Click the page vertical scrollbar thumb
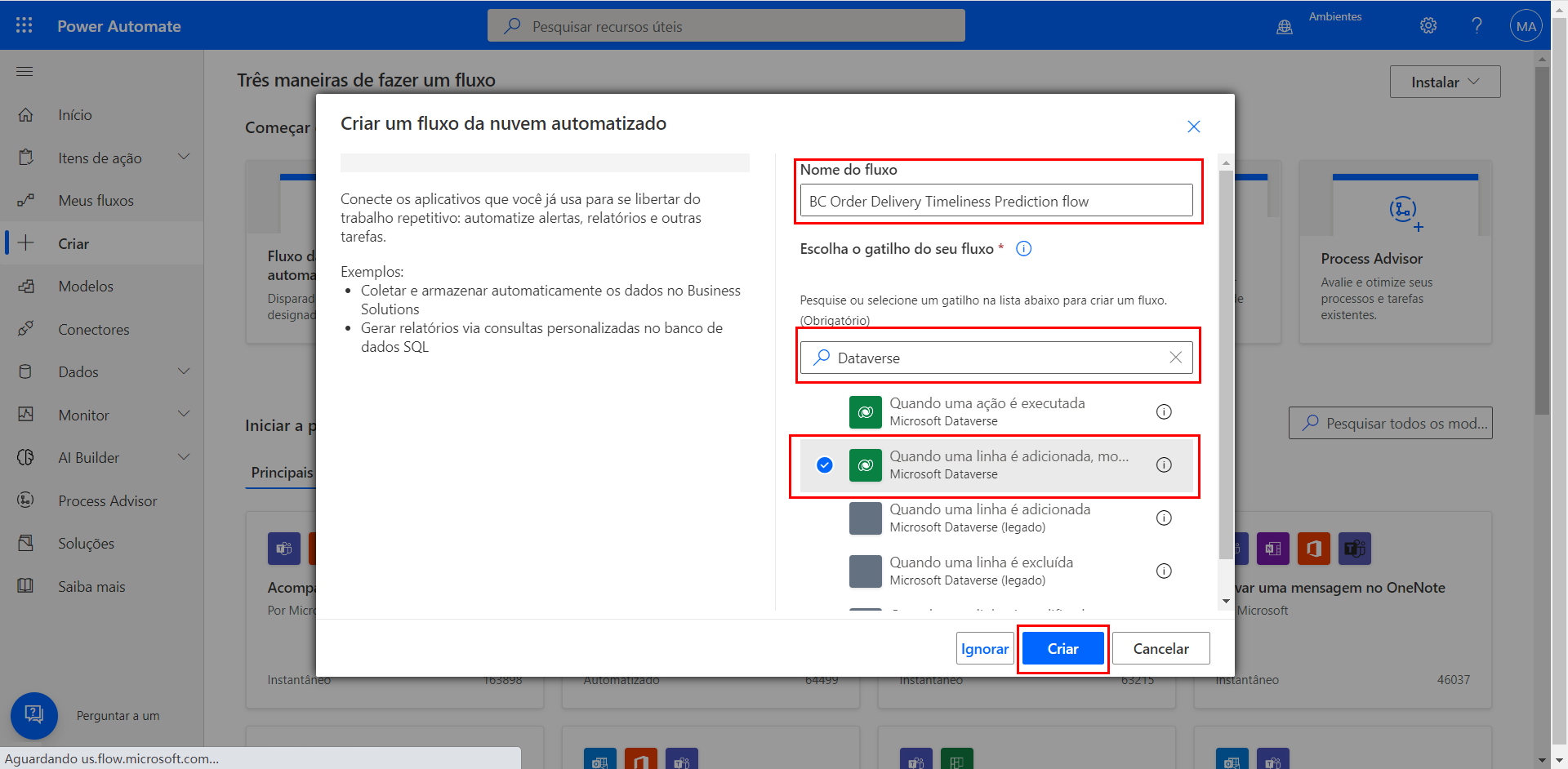This screenshot has height=769, width=1568. pyautogui.click(x=1542, y=241)
